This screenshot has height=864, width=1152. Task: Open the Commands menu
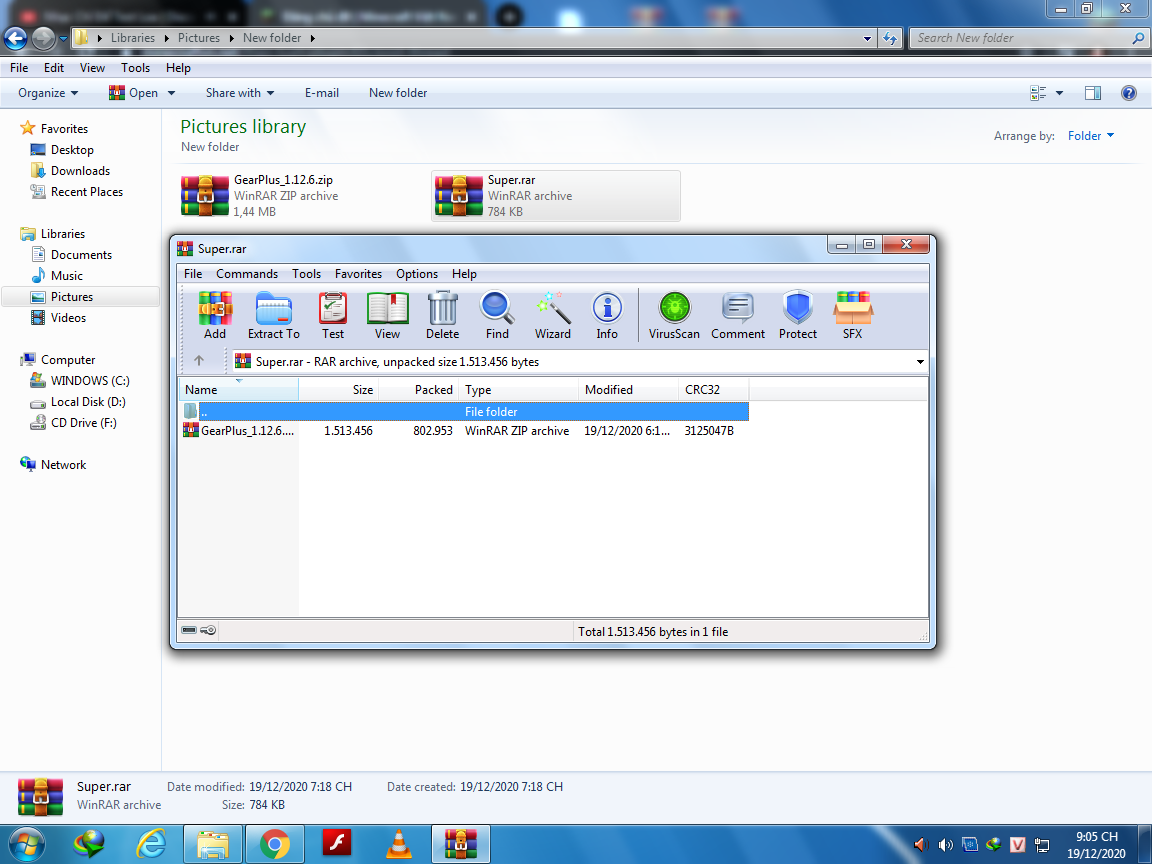point(247,273)
